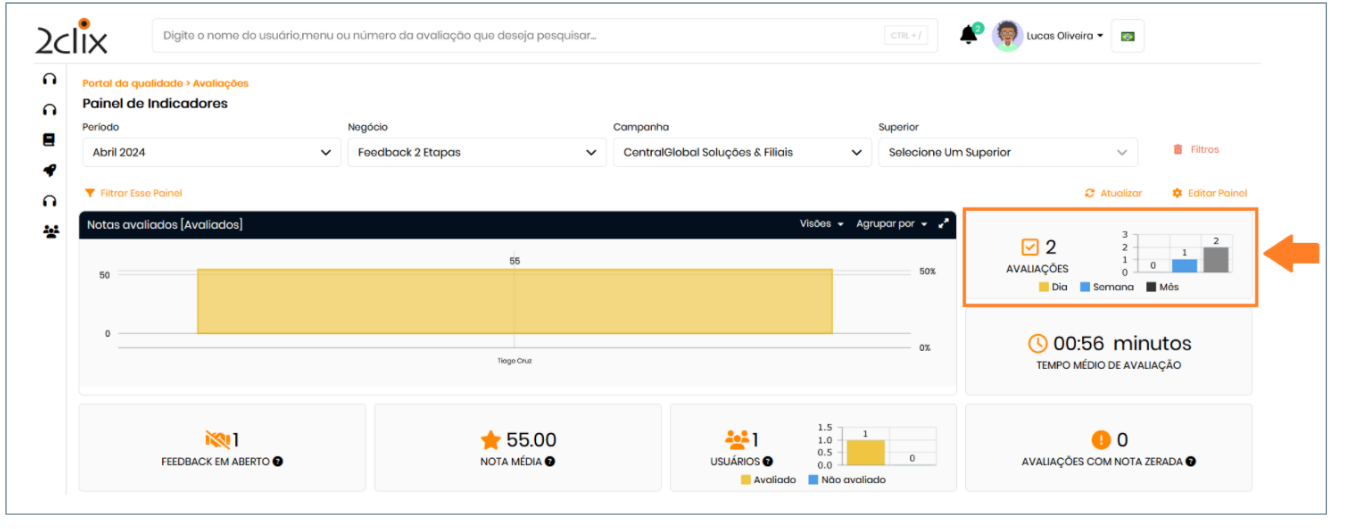
Task: Open the Visões menu
Action: 821,224
